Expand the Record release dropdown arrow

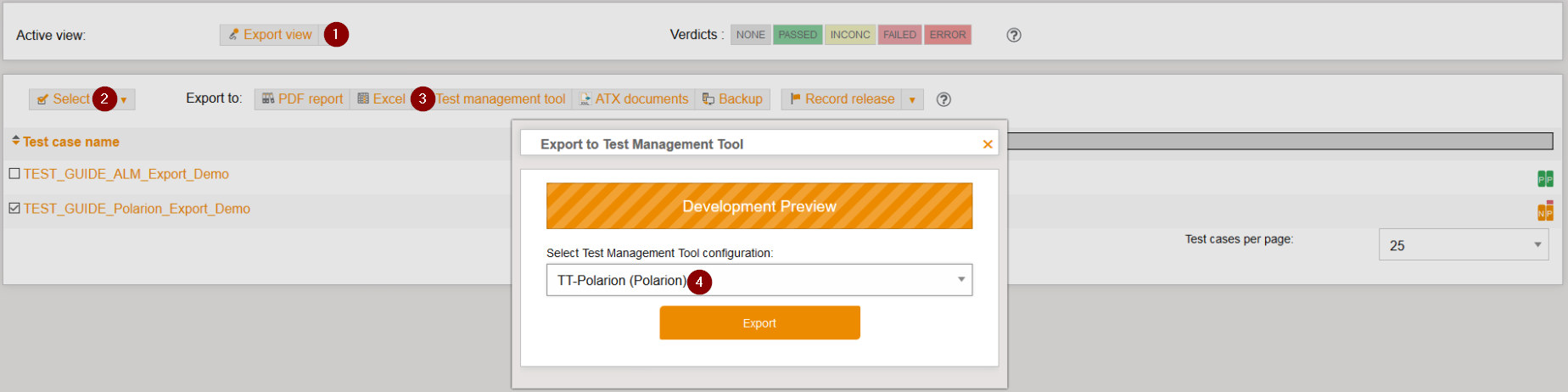pyautogui.click(x=912, y=100)
